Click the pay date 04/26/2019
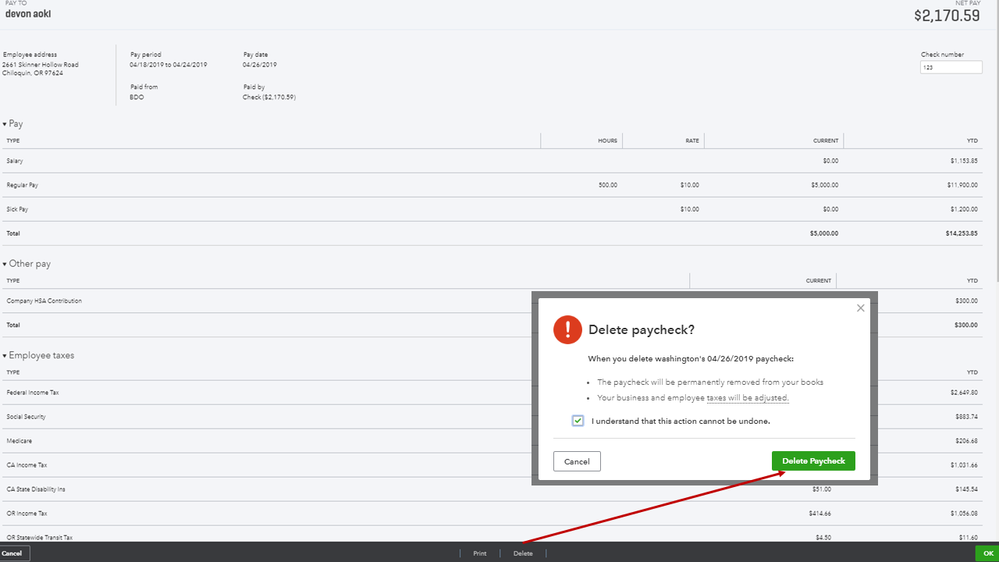 click(x=259, y=64)
